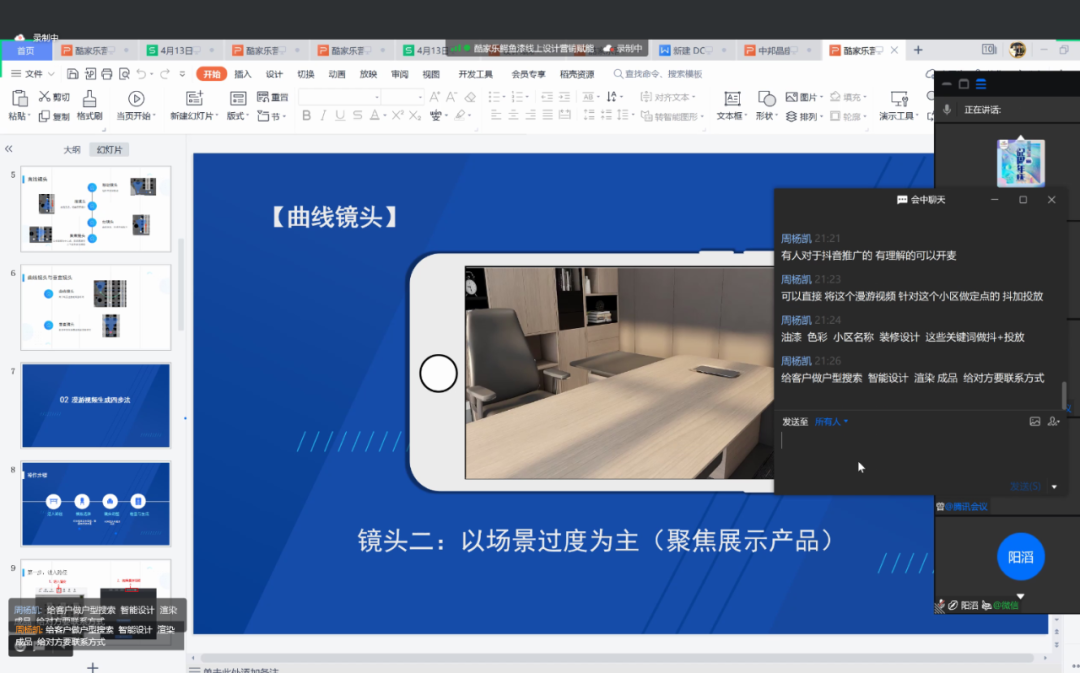Click the 稻壳资源 ribbon tab

coord(577,74)
